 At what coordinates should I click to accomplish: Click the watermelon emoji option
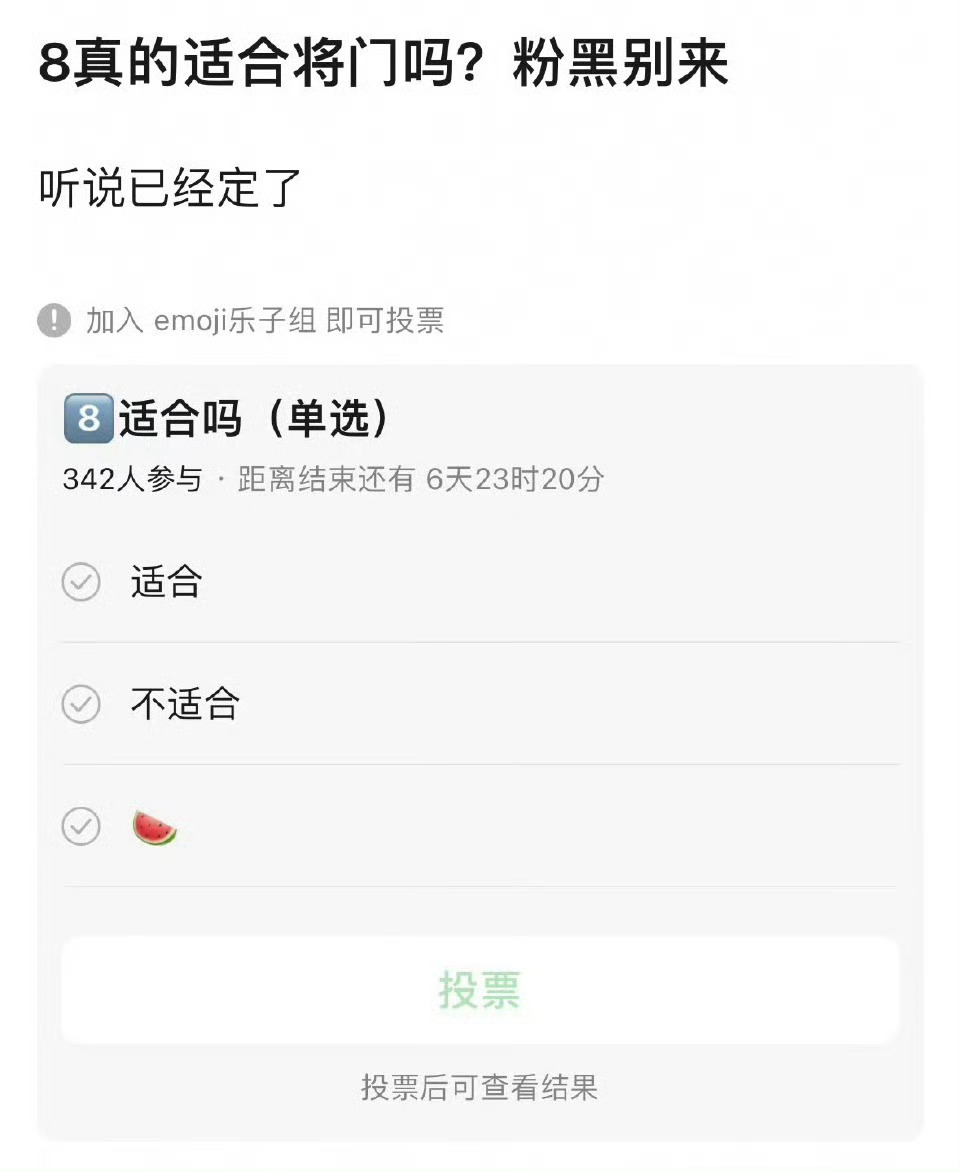154,827
